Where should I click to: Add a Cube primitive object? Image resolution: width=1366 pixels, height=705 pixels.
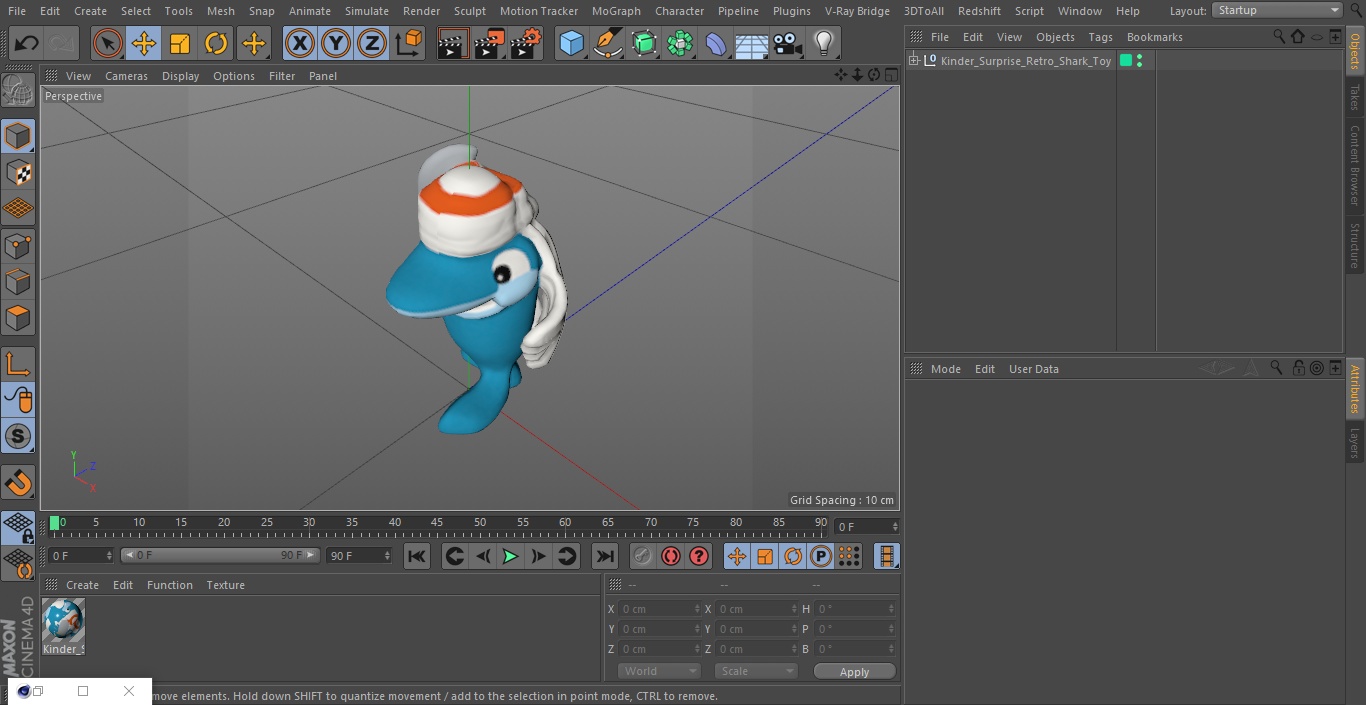(572, 43)
